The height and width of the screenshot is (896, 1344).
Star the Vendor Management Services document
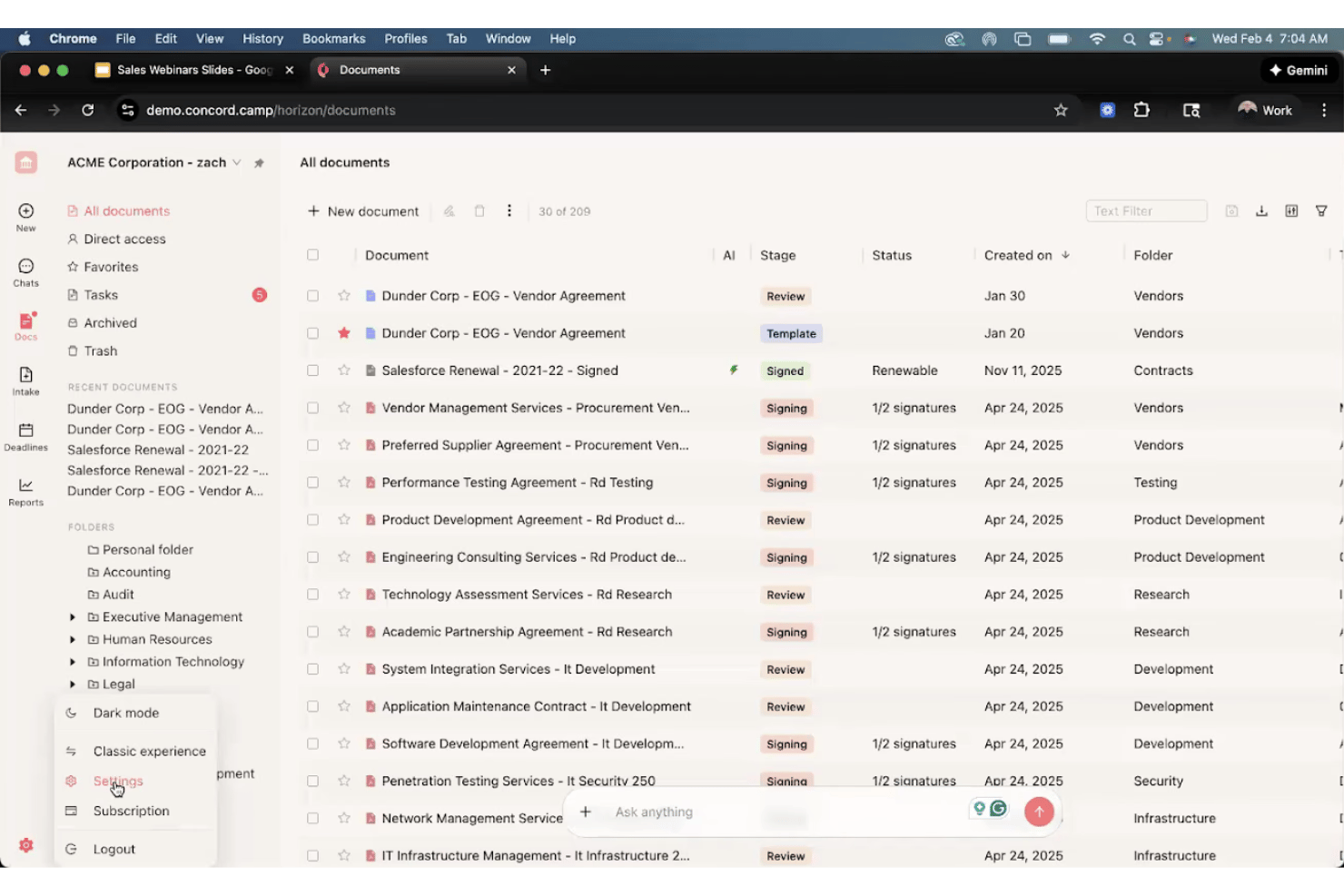[x=344, y=408]
